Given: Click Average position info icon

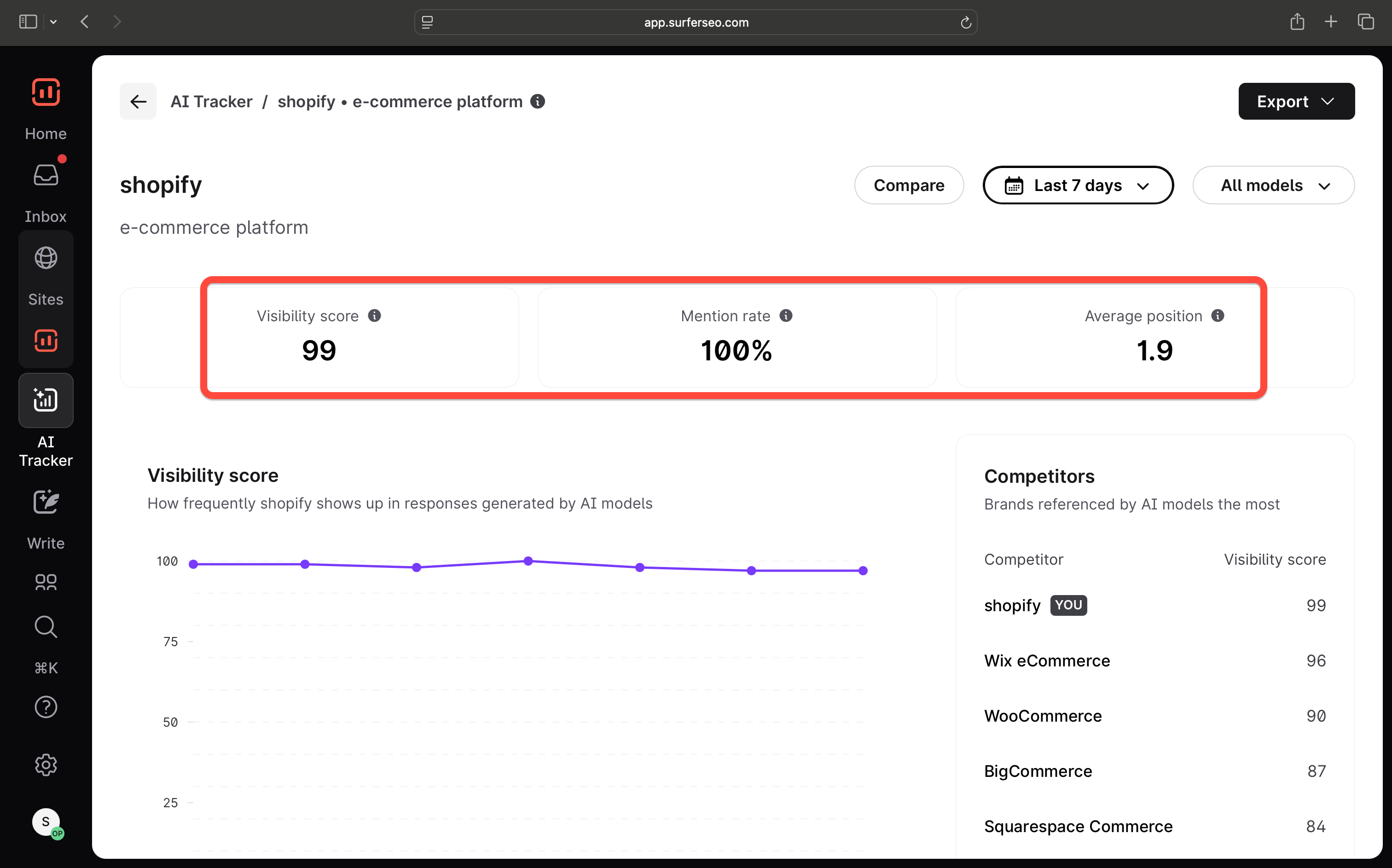Looking at the screenshot, I should click(x=1218, y=316).
